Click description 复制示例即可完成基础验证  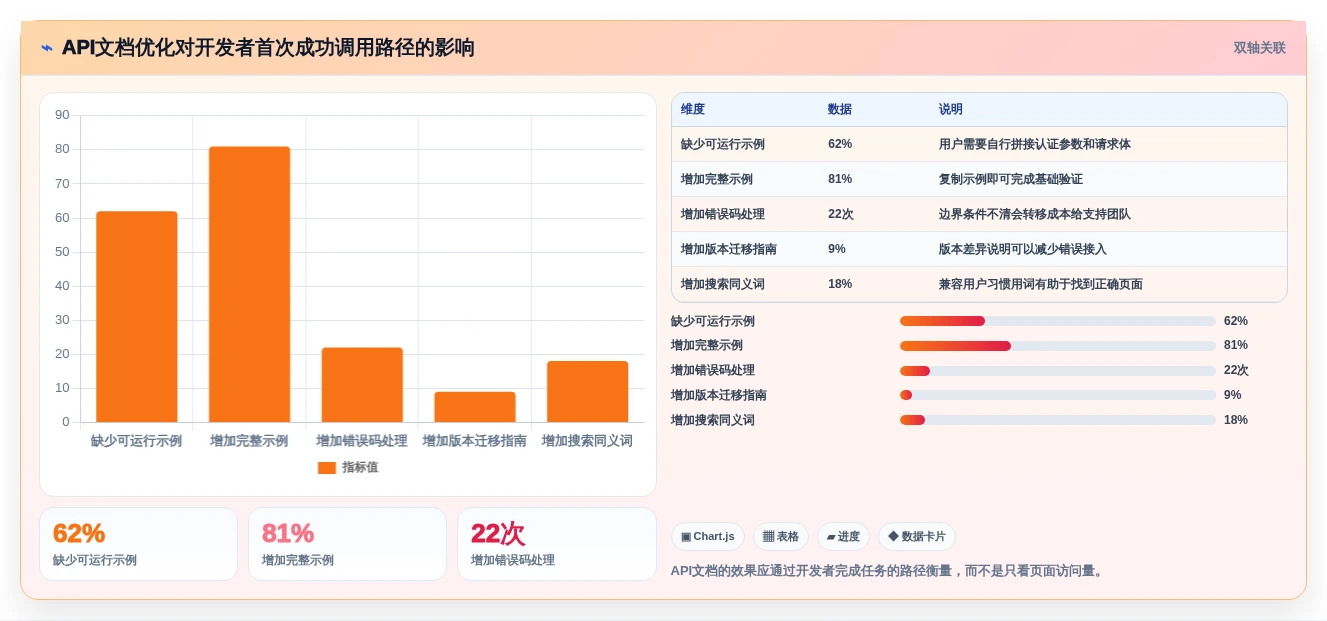click(x=1011, y=179)
